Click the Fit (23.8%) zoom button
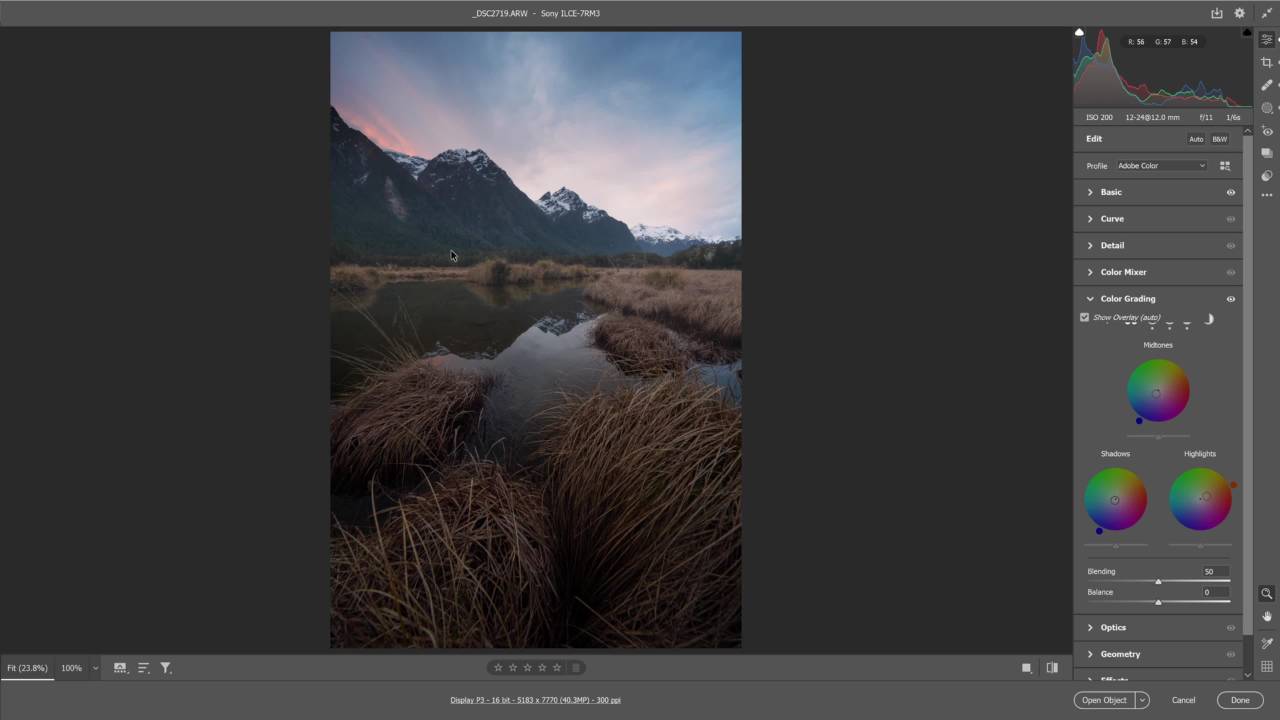Image resolution: width=1280 pixels, height=720 pixels. [x=27, y=668]
